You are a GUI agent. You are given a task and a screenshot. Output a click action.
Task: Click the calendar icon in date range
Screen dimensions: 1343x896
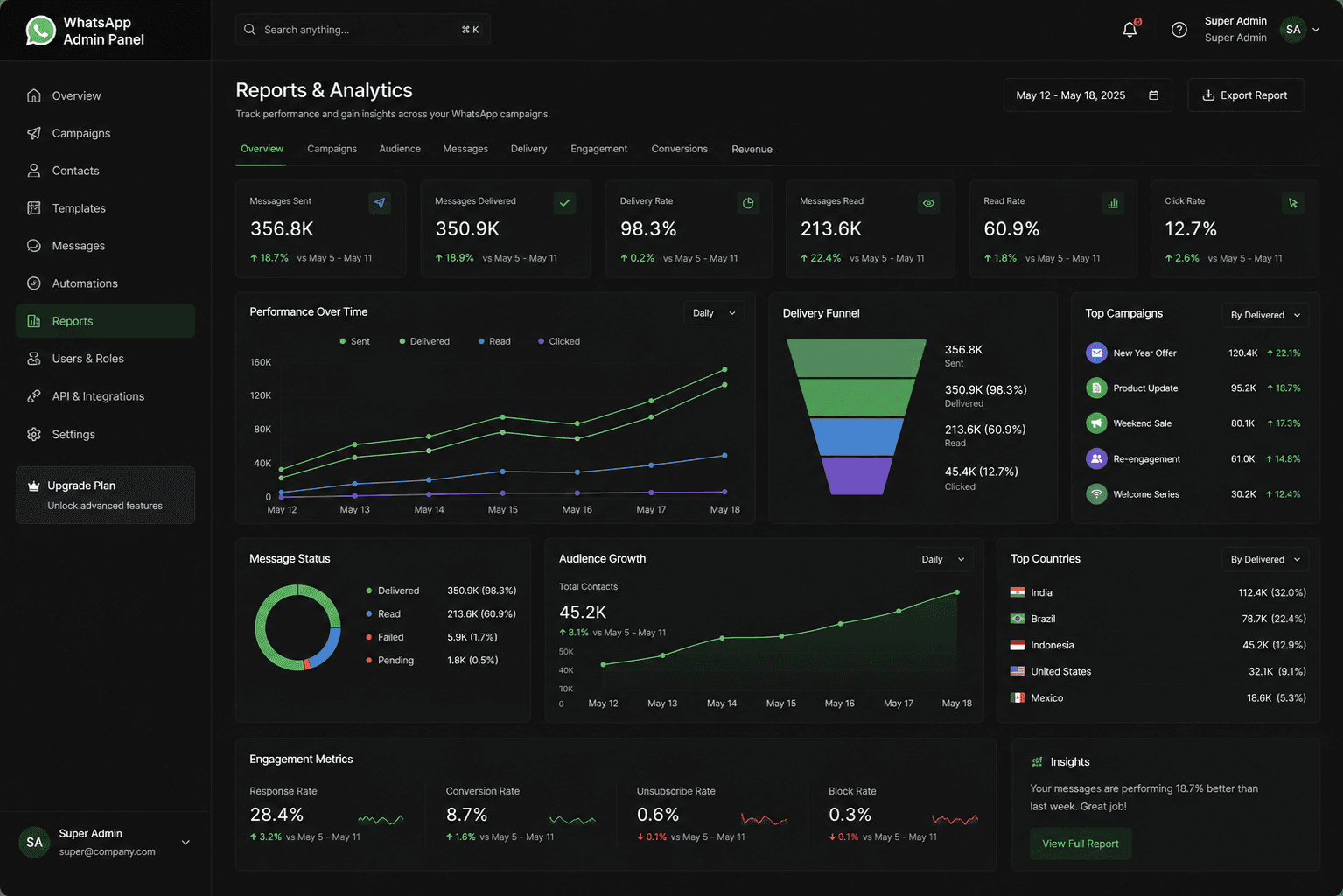[1153, 95]
